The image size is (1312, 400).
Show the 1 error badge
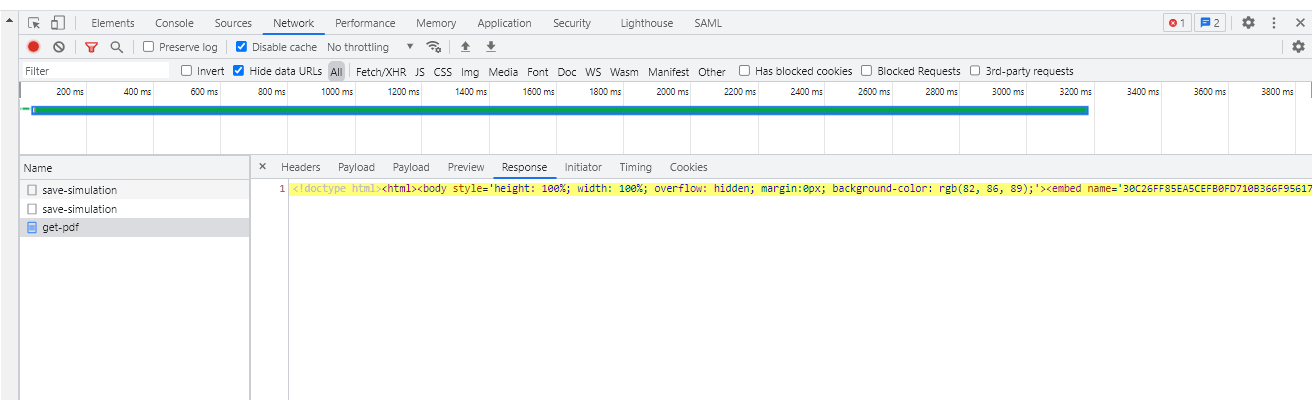tap(1177, 23)
